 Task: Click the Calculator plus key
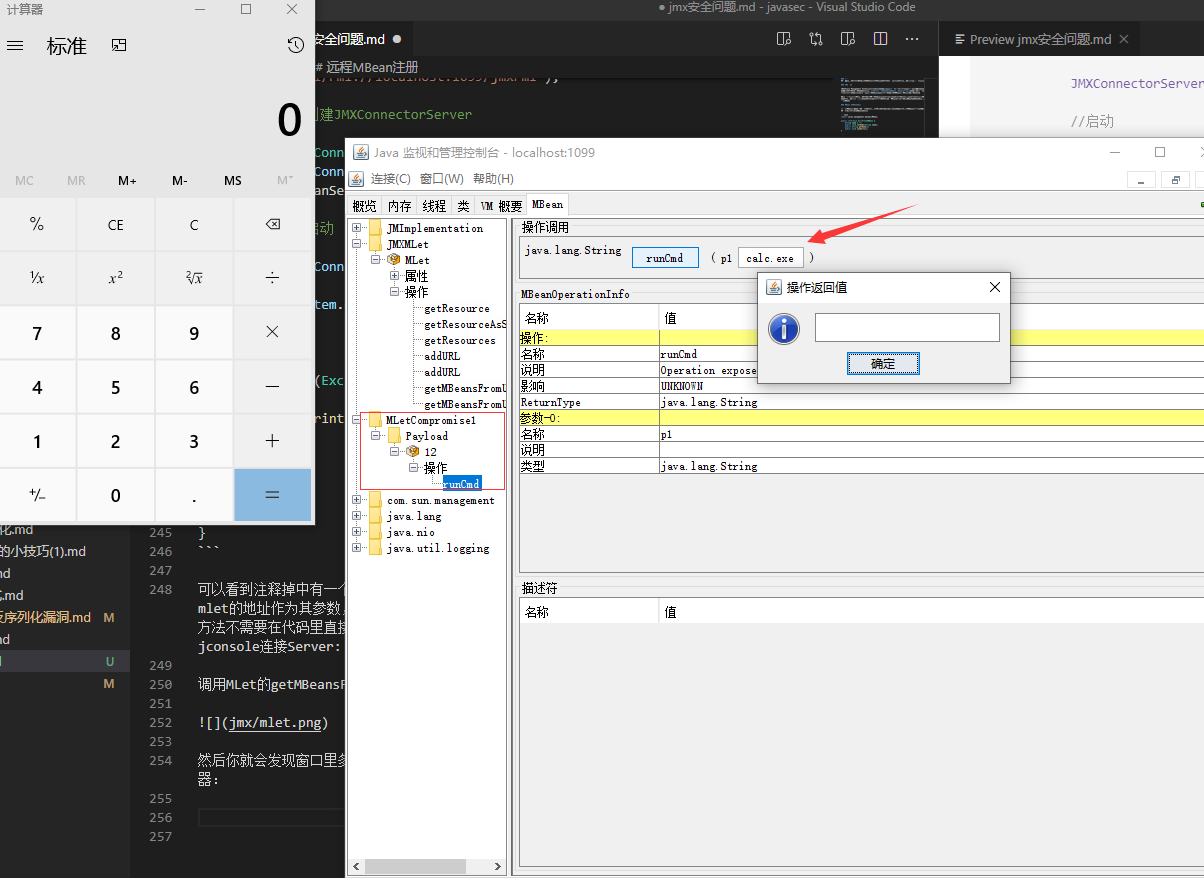pyautogui.click(x=272, y=440)
